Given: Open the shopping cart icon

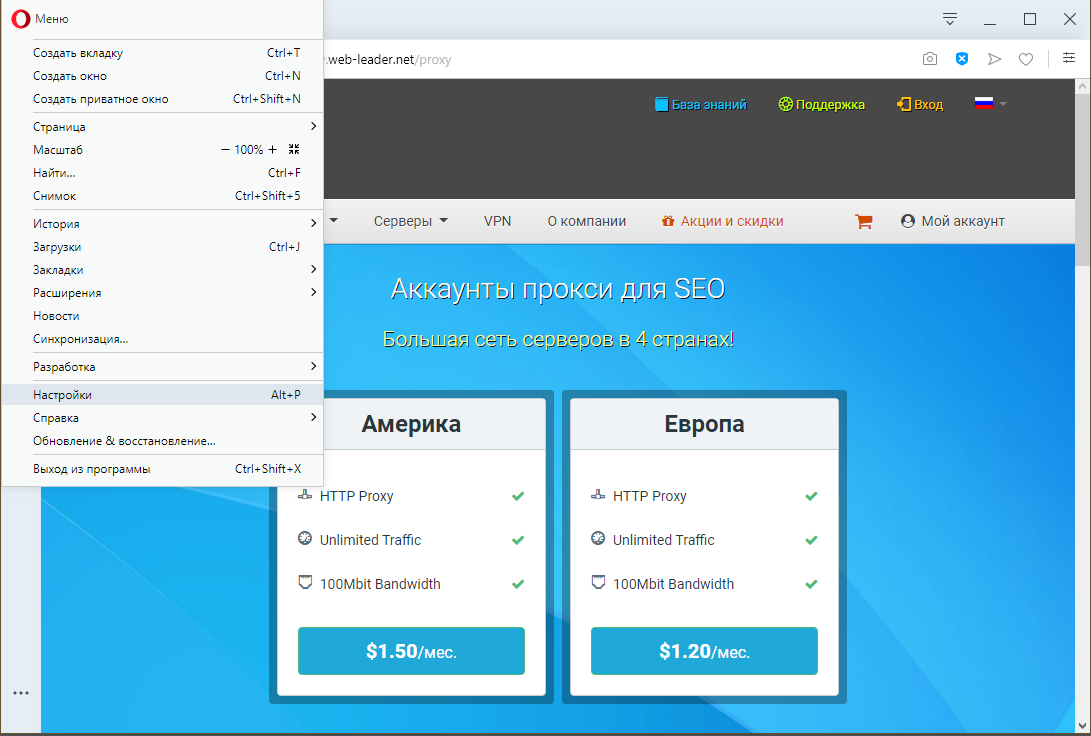Looking at the screenshot, I should coord(864,222).
